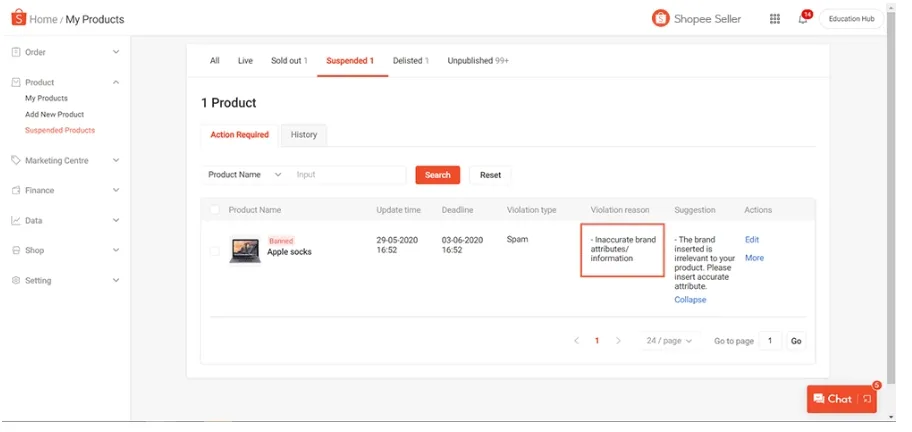The image size is (912, 432).
Task: Expand the chat window icon
Action: 867,399
